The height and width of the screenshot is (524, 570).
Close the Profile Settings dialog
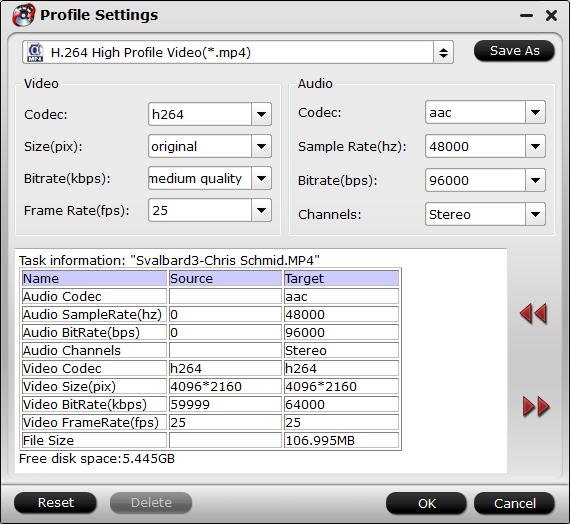tap(551, 16)
